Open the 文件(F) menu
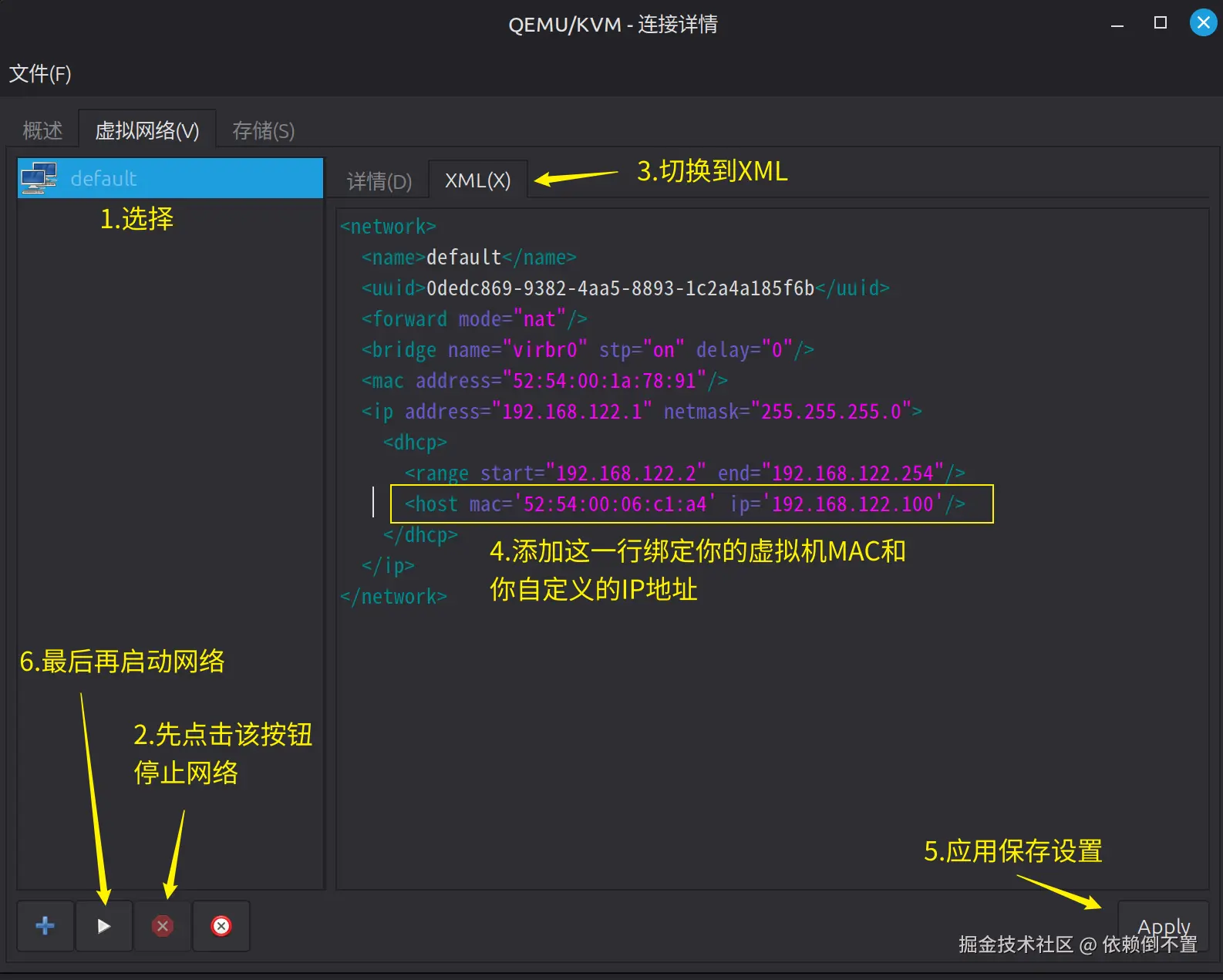 point(40,74)
